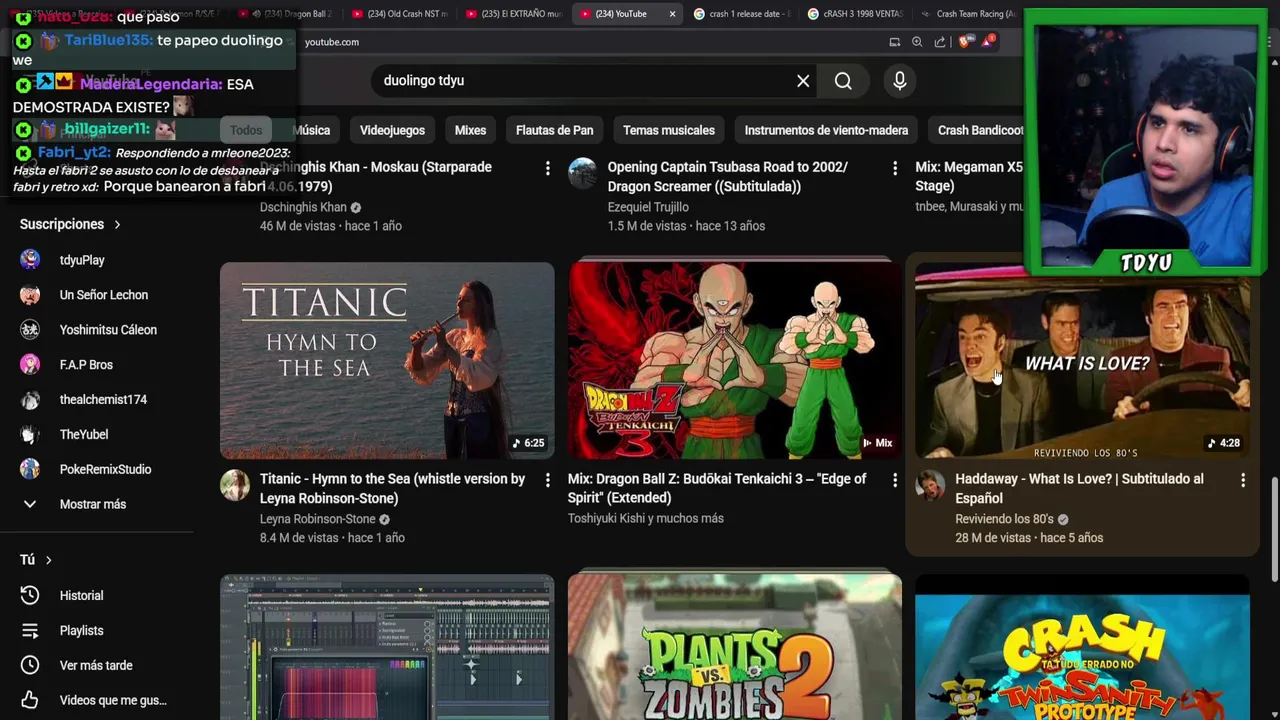This screenshot has width=1280, height=720.
Task: Click the page vertical scrollbar
Action: coord(1274,528)
